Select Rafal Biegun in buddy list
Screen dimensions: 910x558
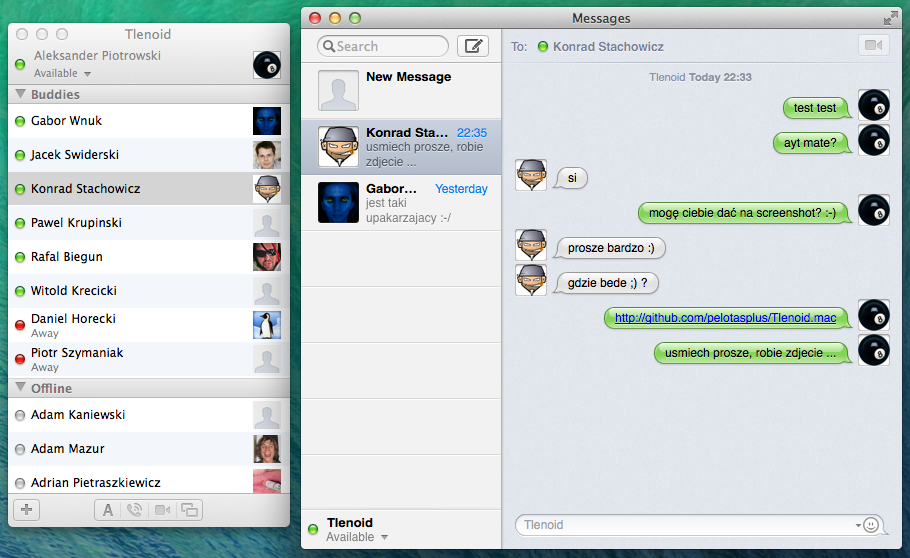pos(149,257)
